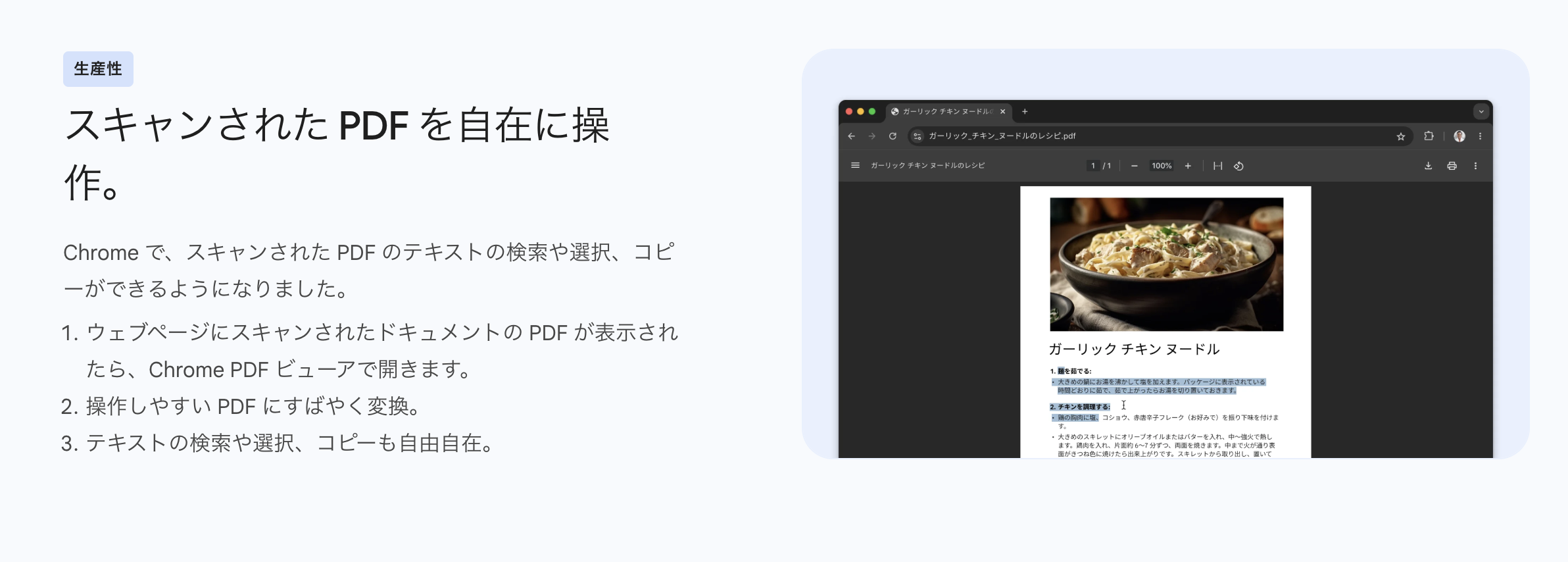Viewport: 1568px width, 562px height.
Task: Zoom out with the minus button
Action: 1135,166
